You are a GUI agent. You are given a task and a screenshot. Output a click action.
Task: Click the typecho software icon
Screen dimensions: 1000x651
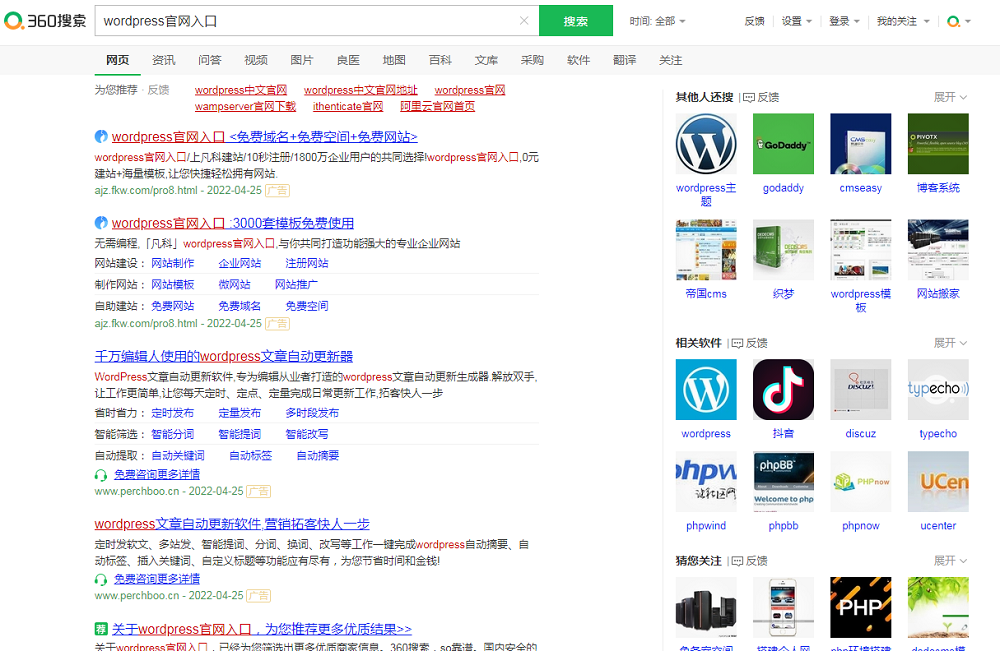(938, 389)
